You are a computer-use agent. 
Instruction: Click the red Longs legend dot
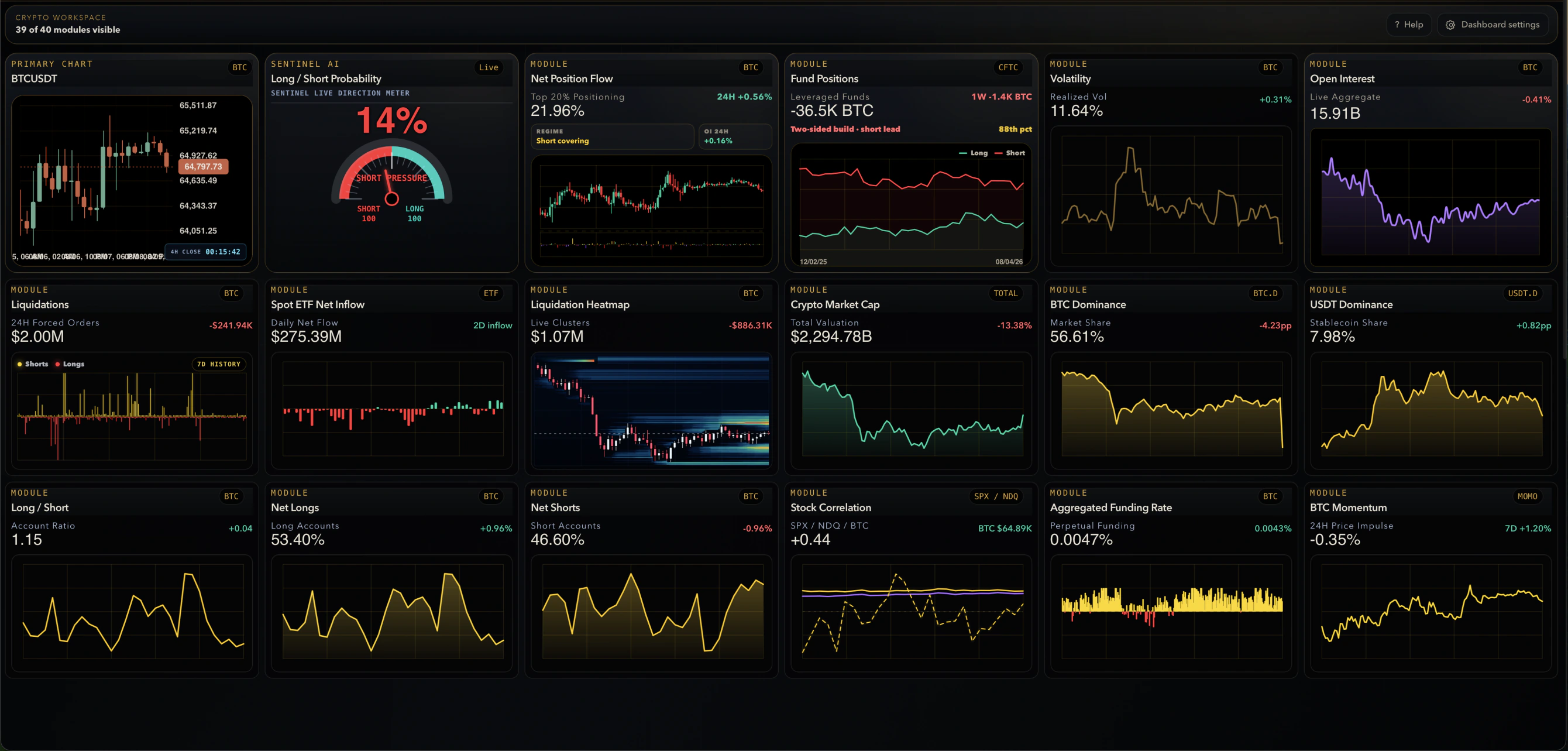58,364
